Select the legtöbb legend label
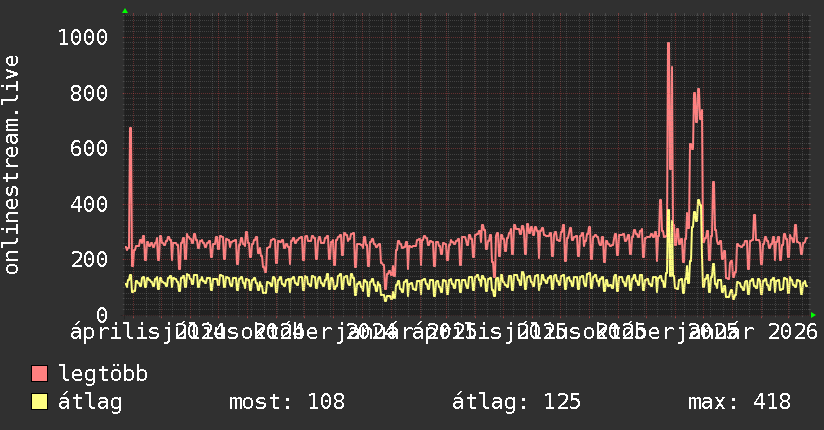 click(103, 373)
